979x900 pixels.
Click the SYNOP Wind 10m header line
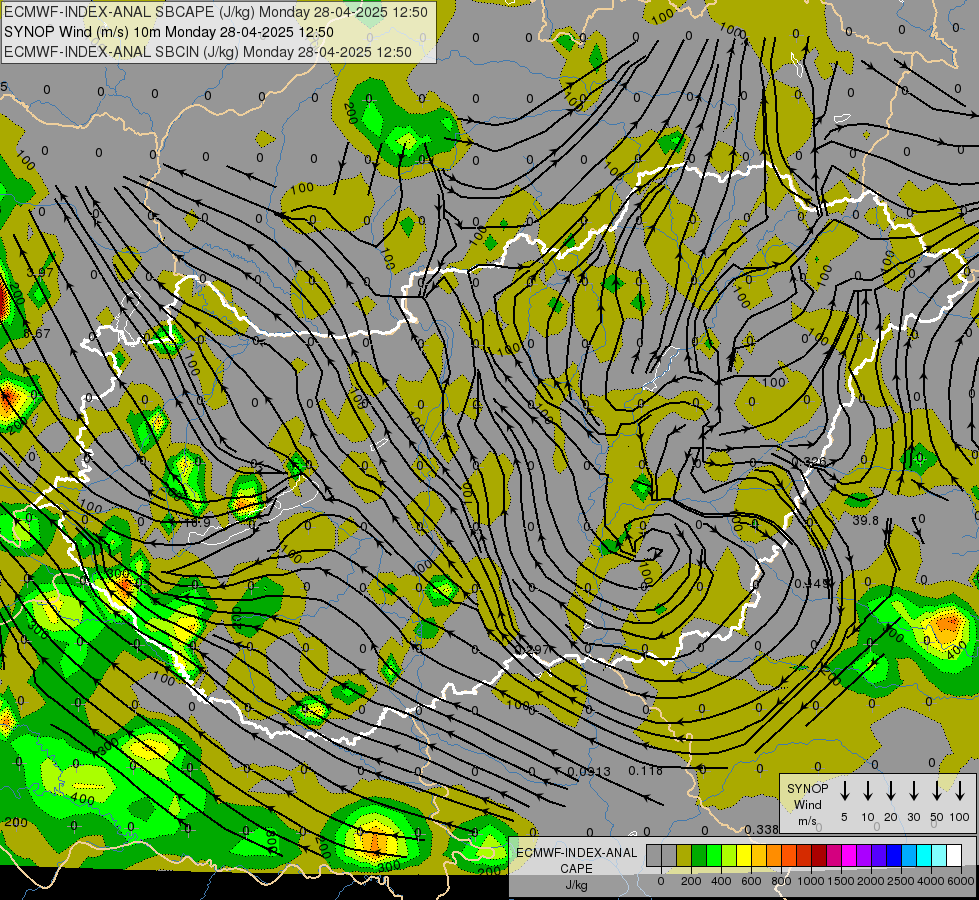pos(169,32)
